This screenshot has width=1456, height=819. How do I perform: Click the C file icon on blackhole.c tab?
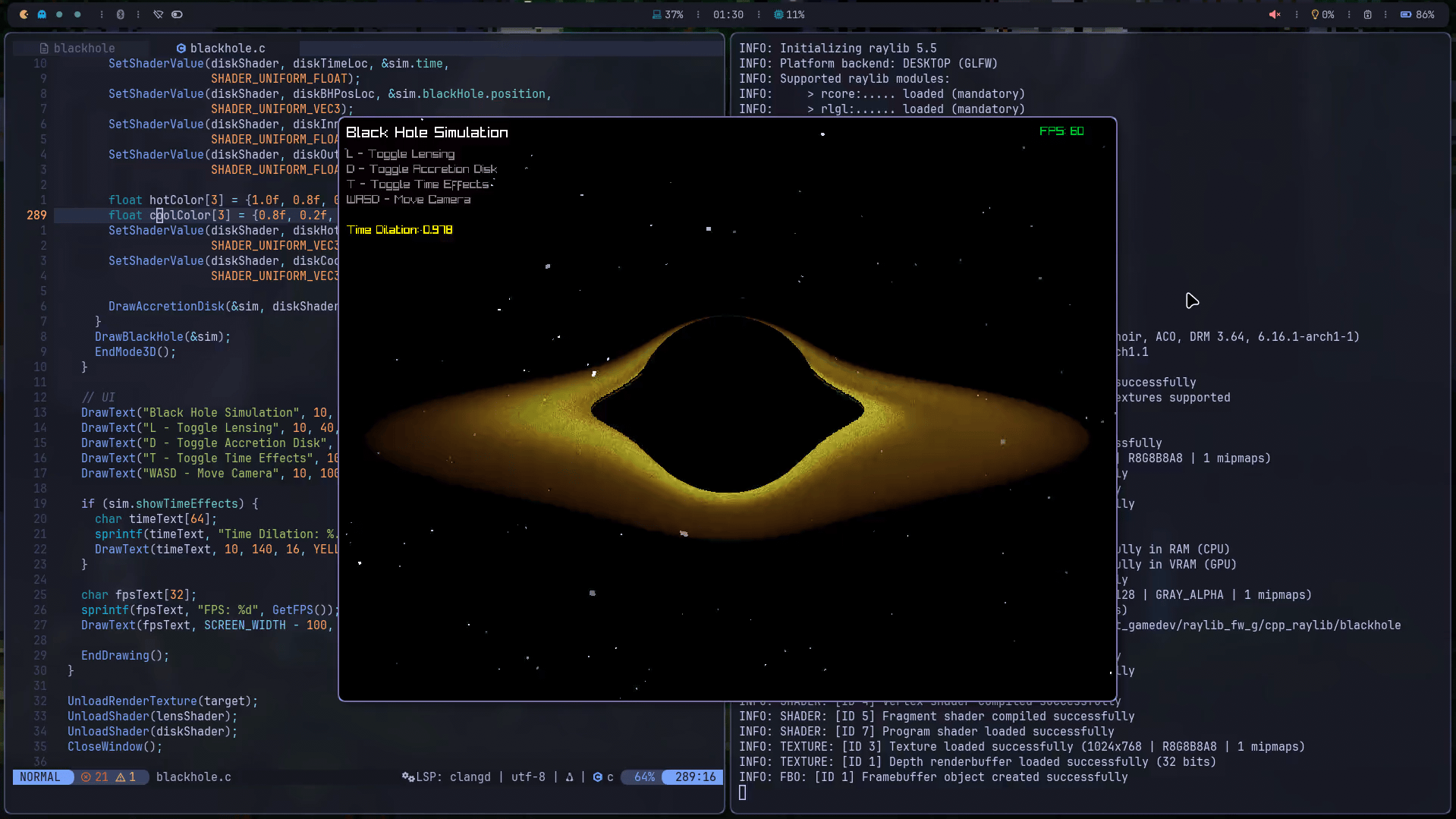tap(181, 48)
